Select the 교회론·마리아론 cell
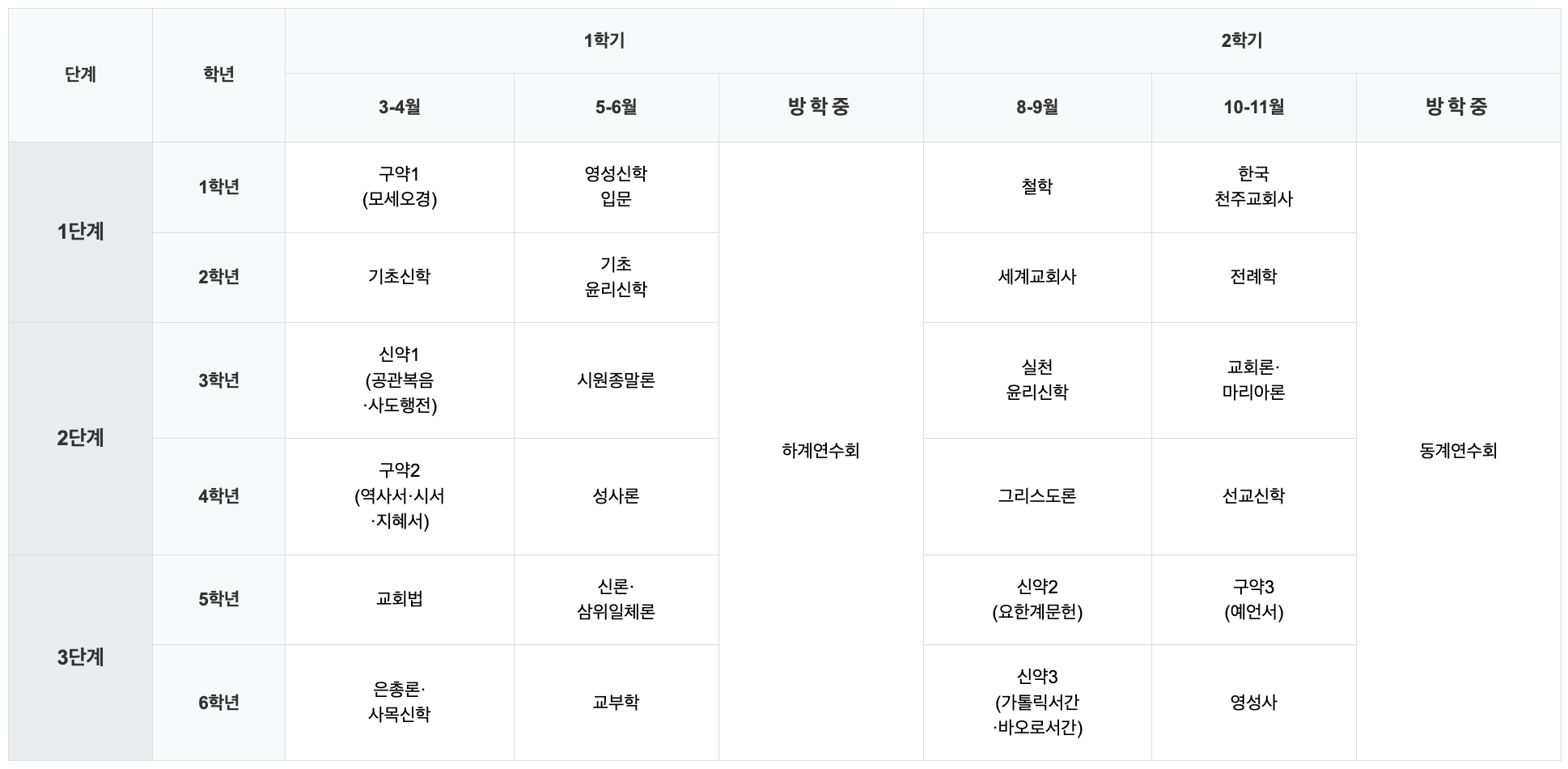The height and width of the screenshot is (769, 1568). 1253,380
